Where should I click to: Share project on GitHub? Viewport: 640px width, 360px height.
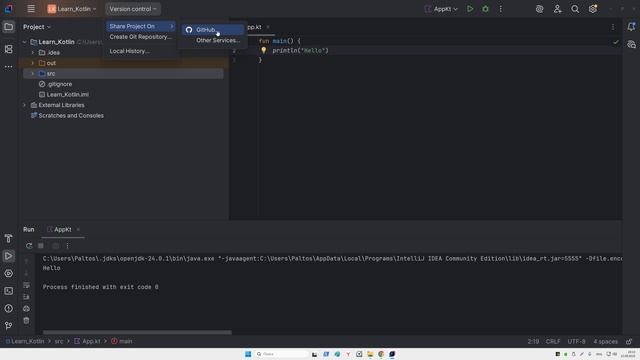point(213,30)
